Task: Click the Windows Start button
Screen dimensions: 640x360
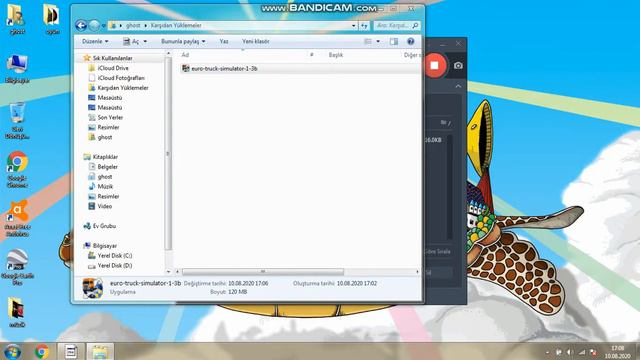Action: 12,351
